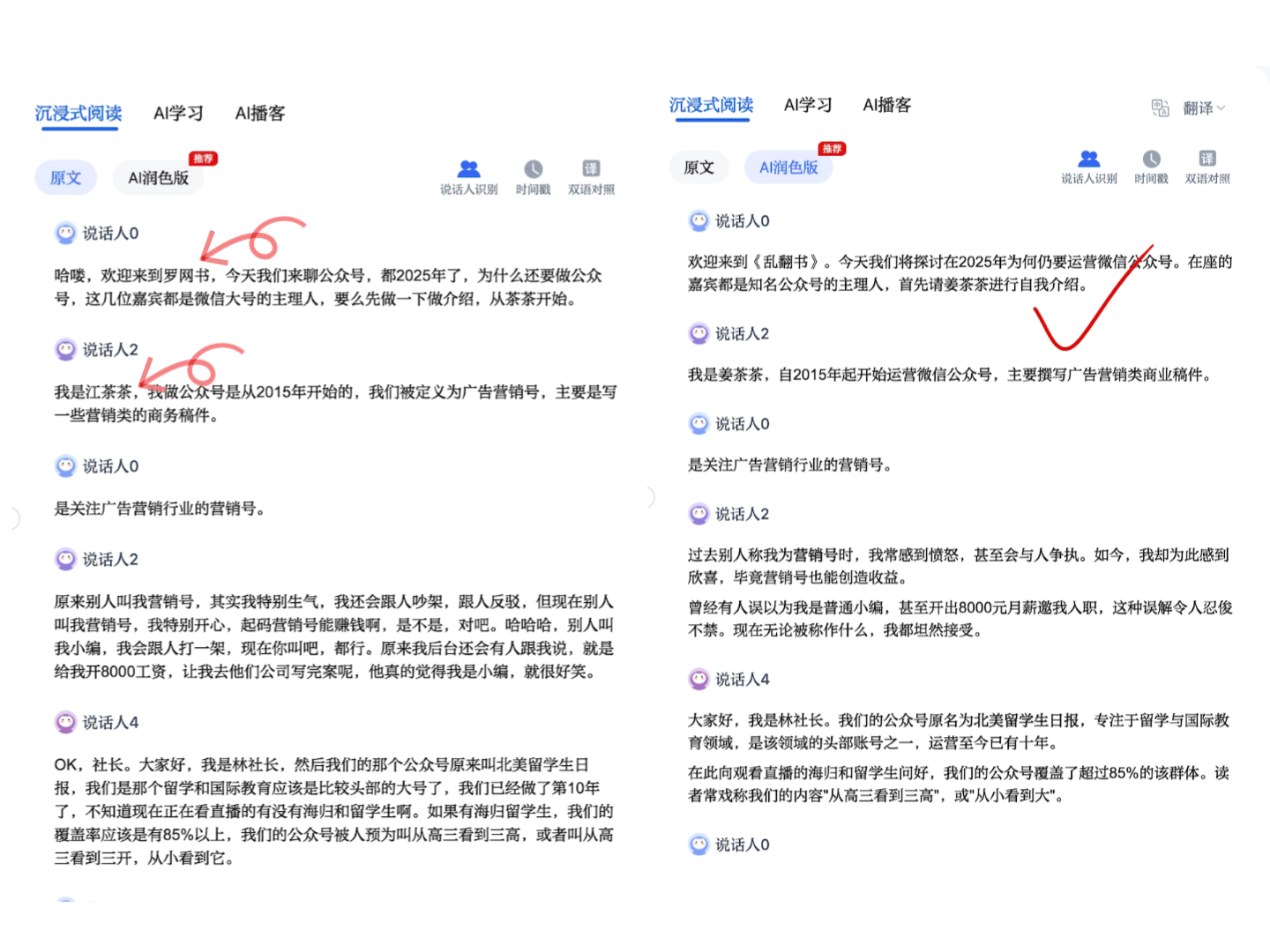Viewport: 1270px width, 952px height.
Task: Switch to AI学习 tab in right panel
Action: (808, 105)
